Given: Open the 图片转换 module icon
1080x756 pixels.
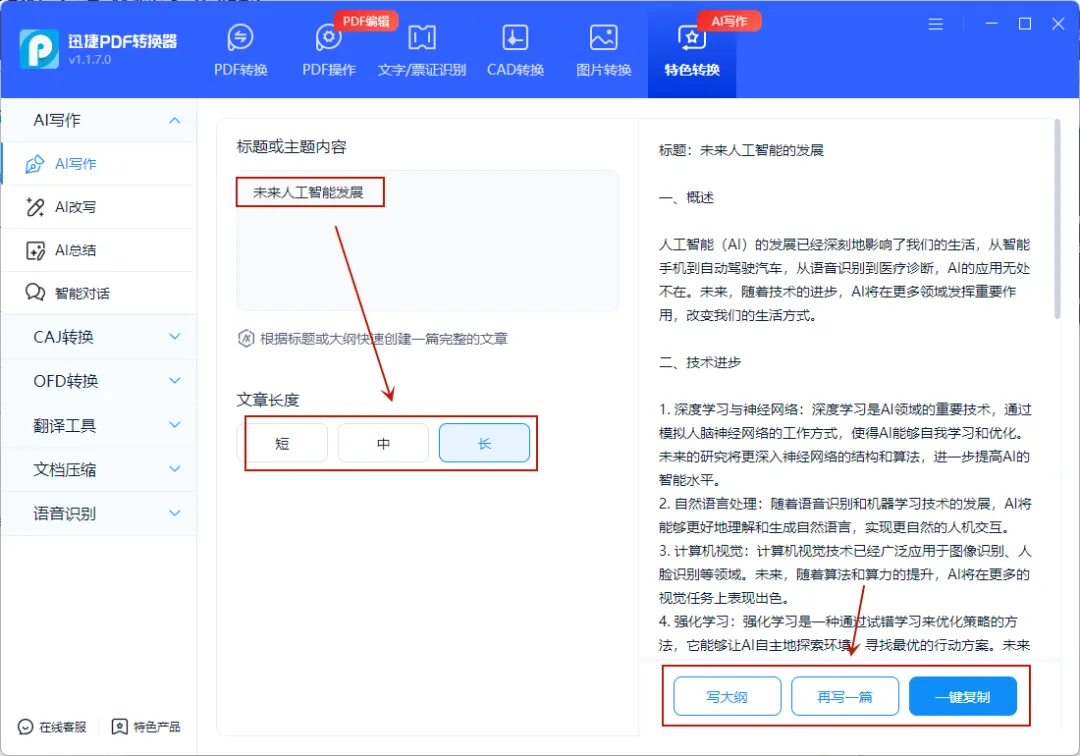Looking at the screenshot, I should click(603, 37).
